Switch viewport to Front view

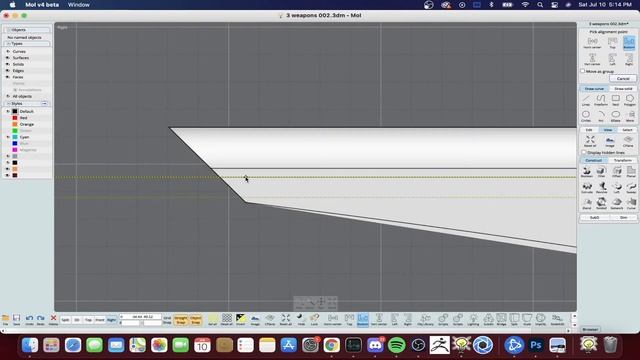tap(100, 320)
